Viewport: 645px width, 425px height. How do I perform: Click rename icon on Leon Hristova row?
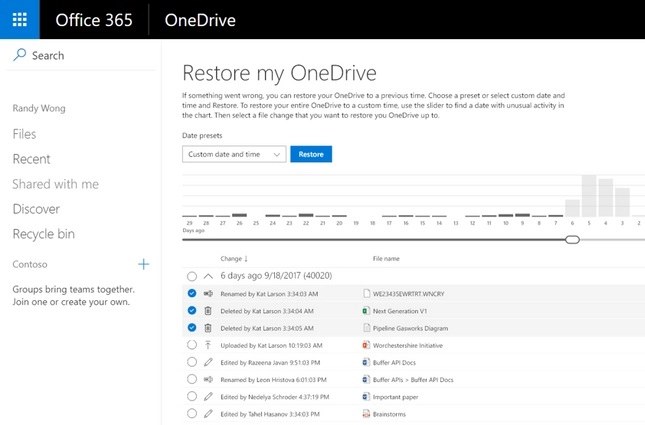pos(208,379)
